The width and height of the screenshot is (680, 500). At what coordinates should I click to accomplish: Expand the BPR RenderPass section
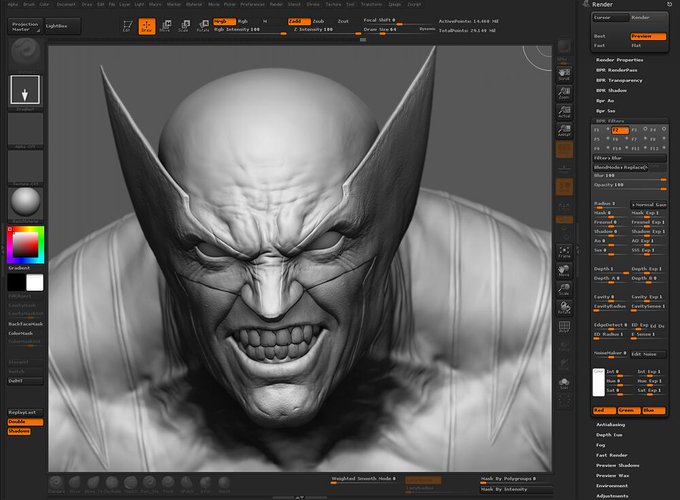tap(616, 70)
